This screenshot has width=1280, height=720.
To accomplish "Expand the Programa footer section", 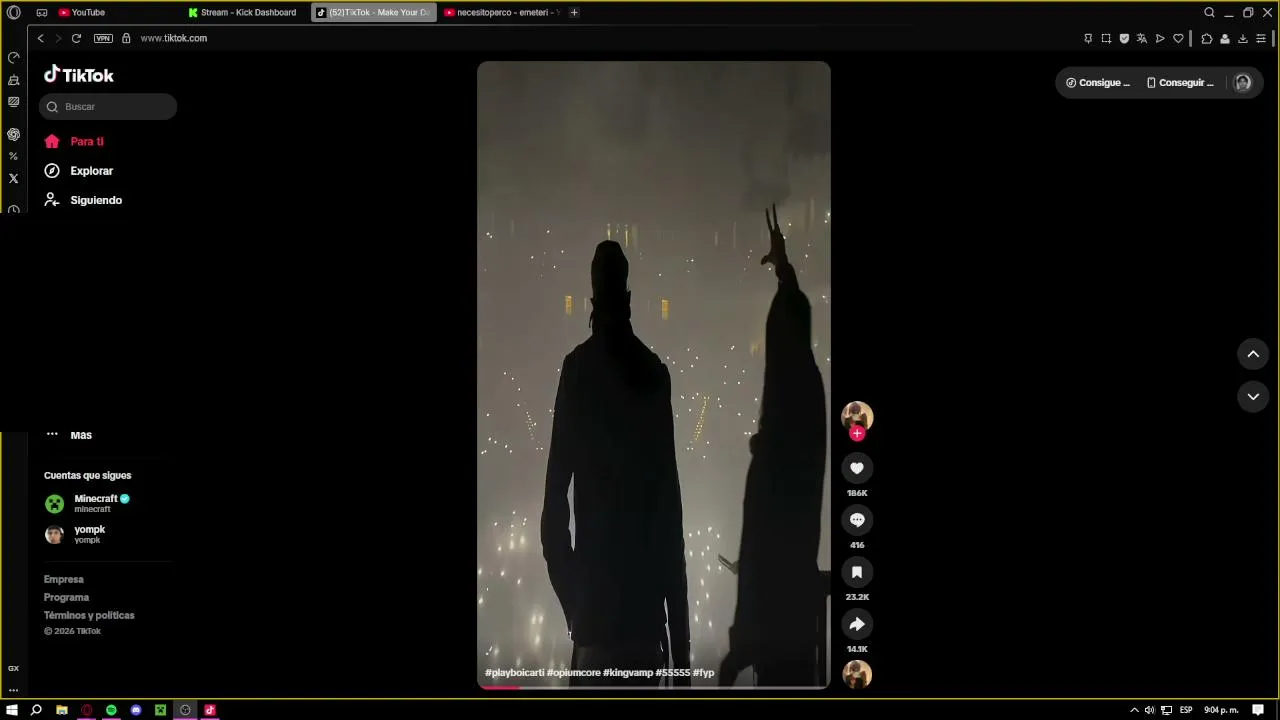I will (x=66, y=598).
